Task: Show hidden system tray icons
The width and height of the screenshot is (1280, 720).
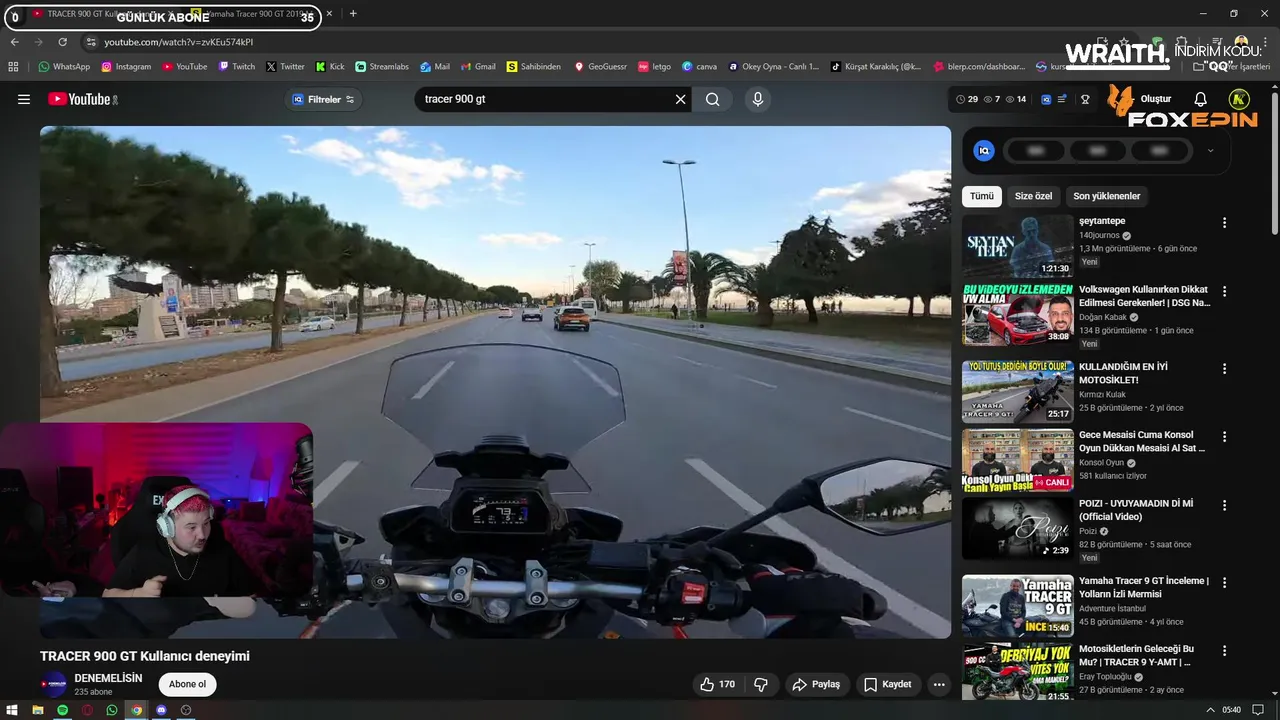Action: click(x=1211, y=710)
